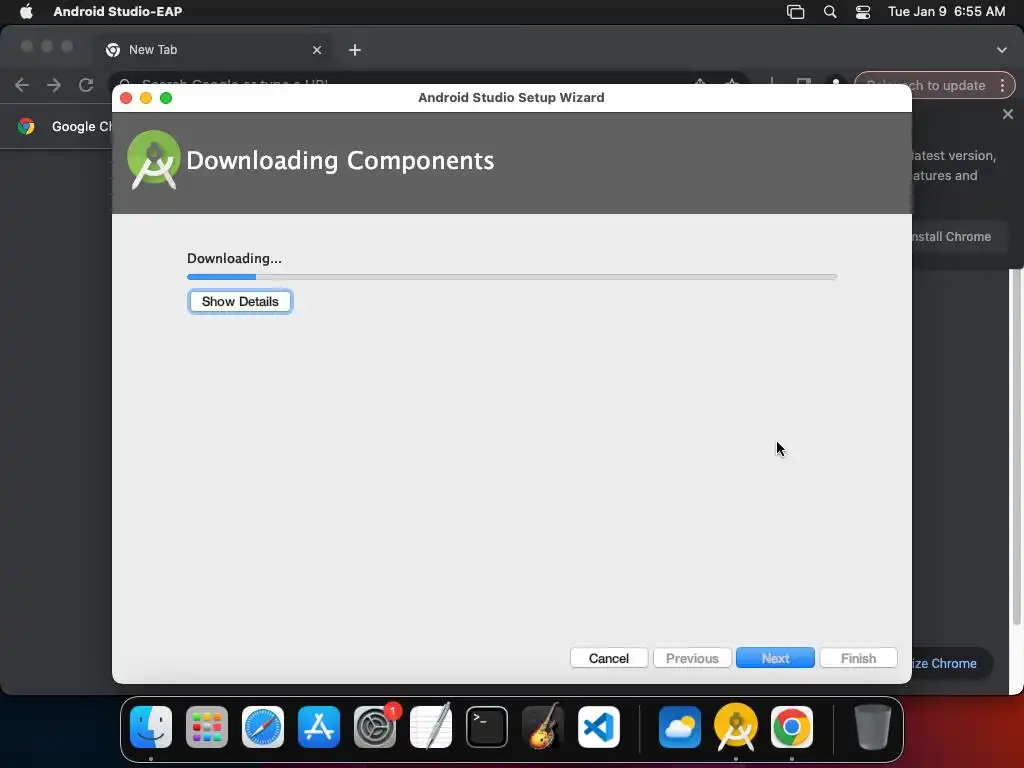Switch to Google Chrome in the Dock
The height and width of the screenshot is (768, 1024).
pos(792,727)
